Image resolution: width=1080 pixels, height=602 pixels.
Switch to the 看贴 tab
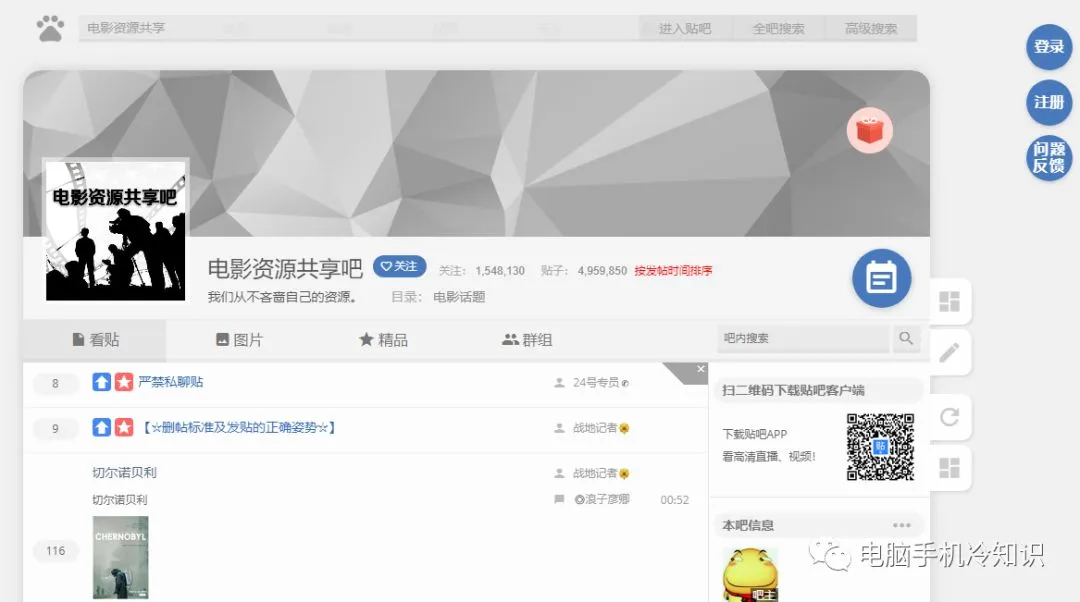(x=95, y=340)
